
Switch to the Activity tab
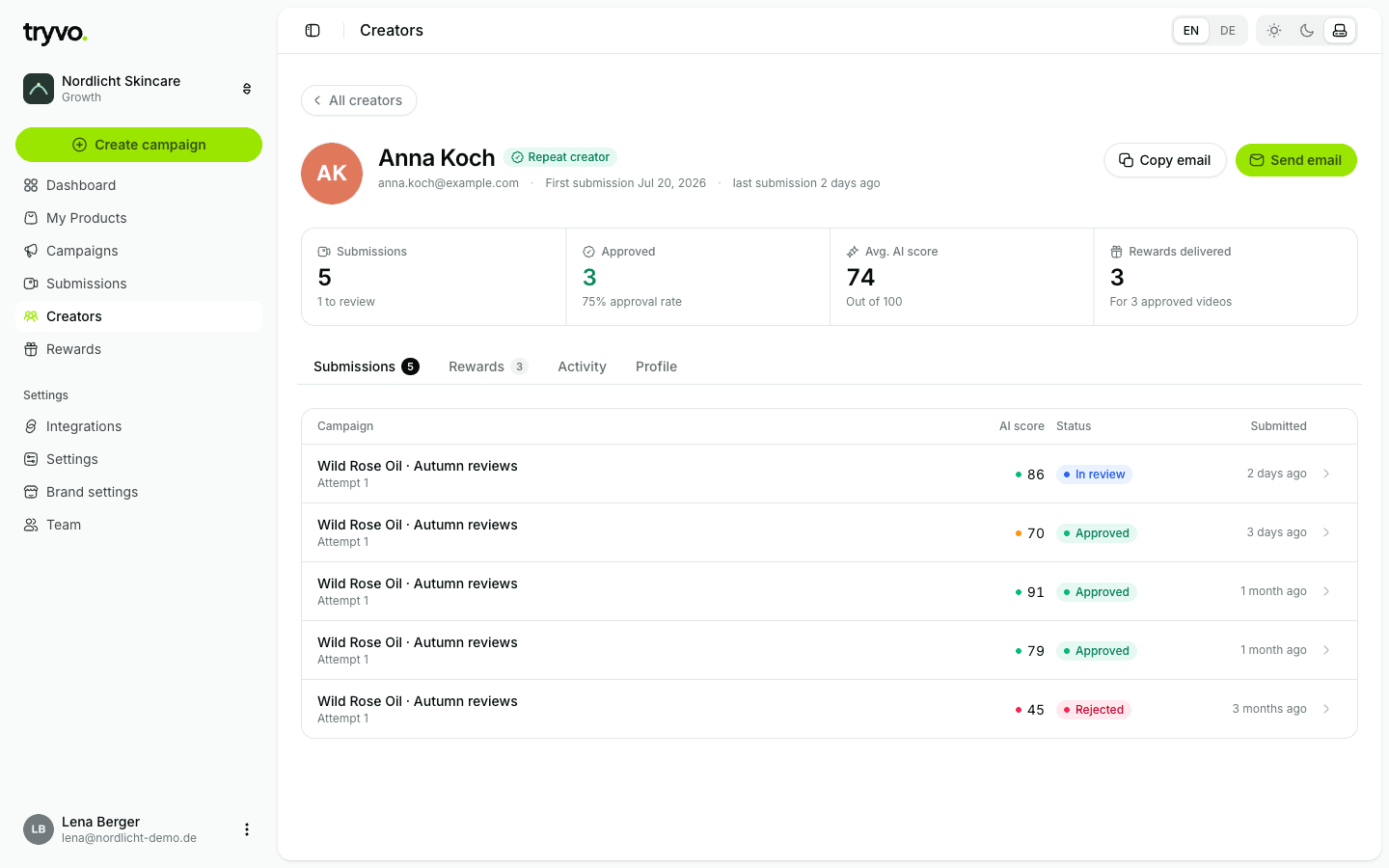582,366
